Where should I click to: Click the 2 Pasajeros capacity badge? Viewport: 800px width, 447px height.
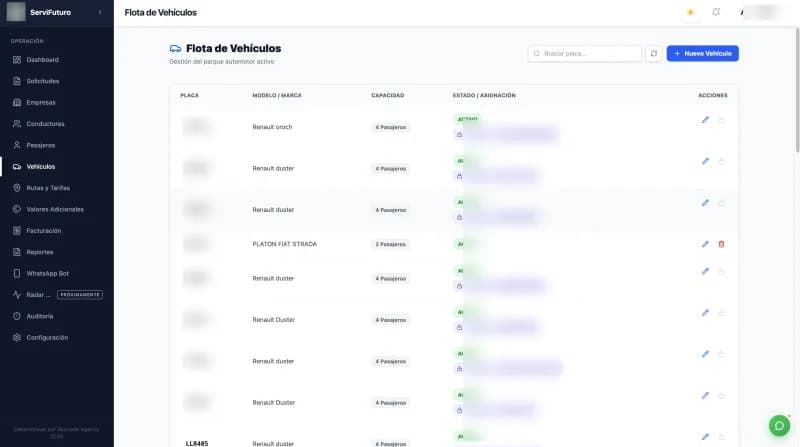390,244
